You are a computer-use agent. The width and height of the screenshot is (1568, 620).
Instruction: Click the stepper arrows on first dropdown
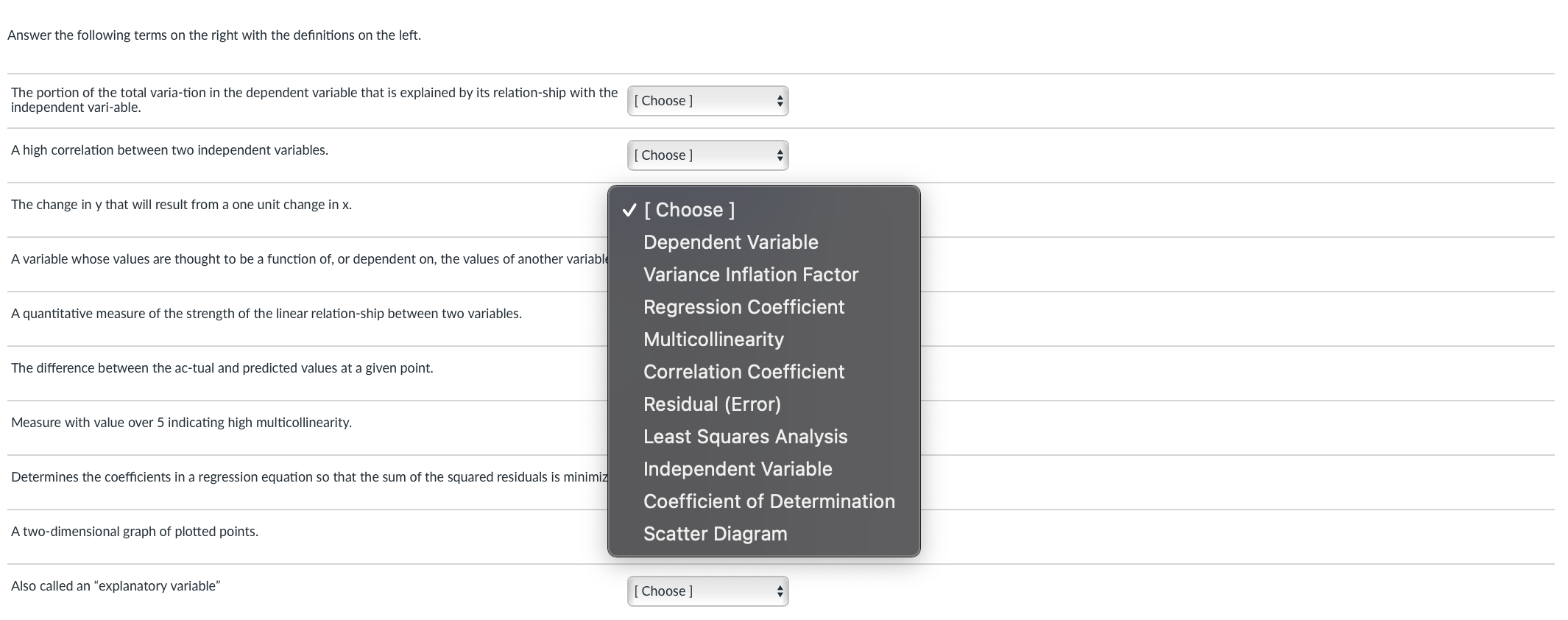[780, 101]
